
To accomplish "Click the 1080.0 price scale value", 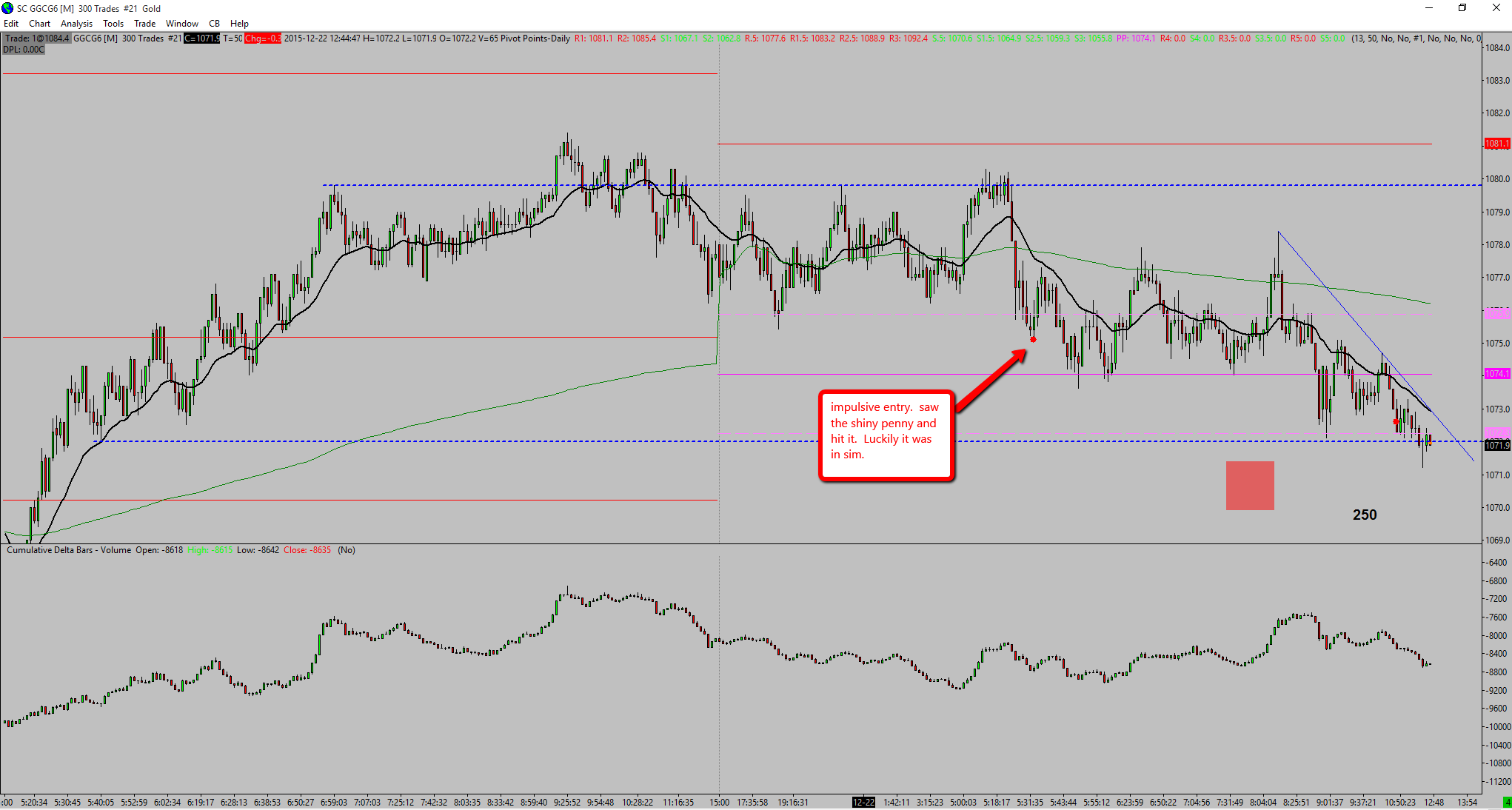I will 1497,179.
